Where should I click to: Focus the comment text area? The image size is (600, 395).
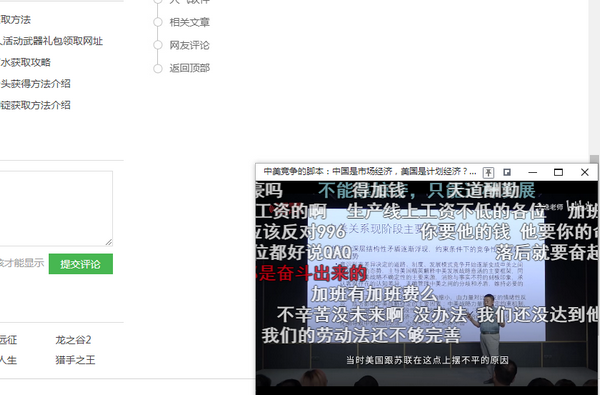(55, 209)
